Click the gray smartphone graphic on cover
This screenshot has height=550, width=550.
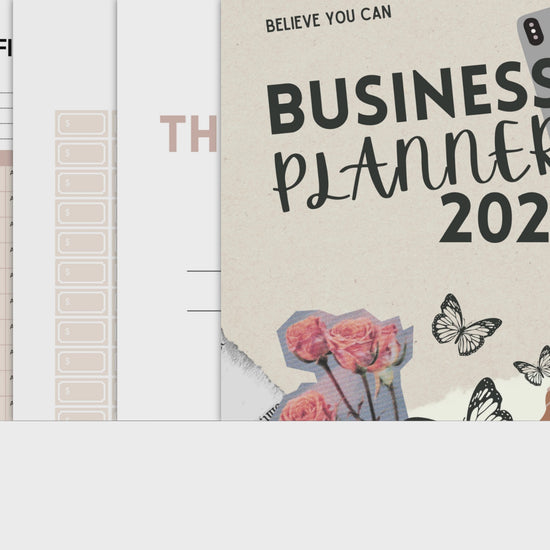click(x=536, y=67)
